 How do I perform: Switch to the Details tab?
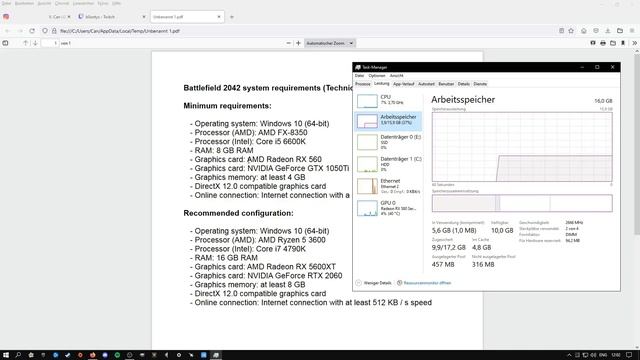(x=463, y=84)
